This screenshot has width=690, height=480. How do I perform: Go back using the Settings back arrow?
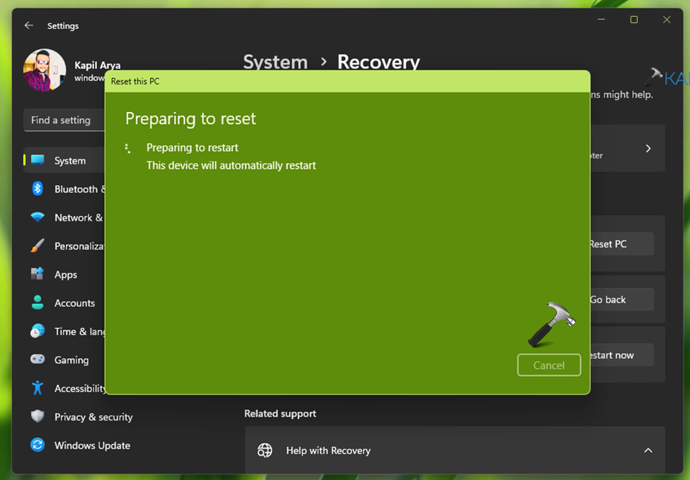pyautogui.click(x=29, y=26)
